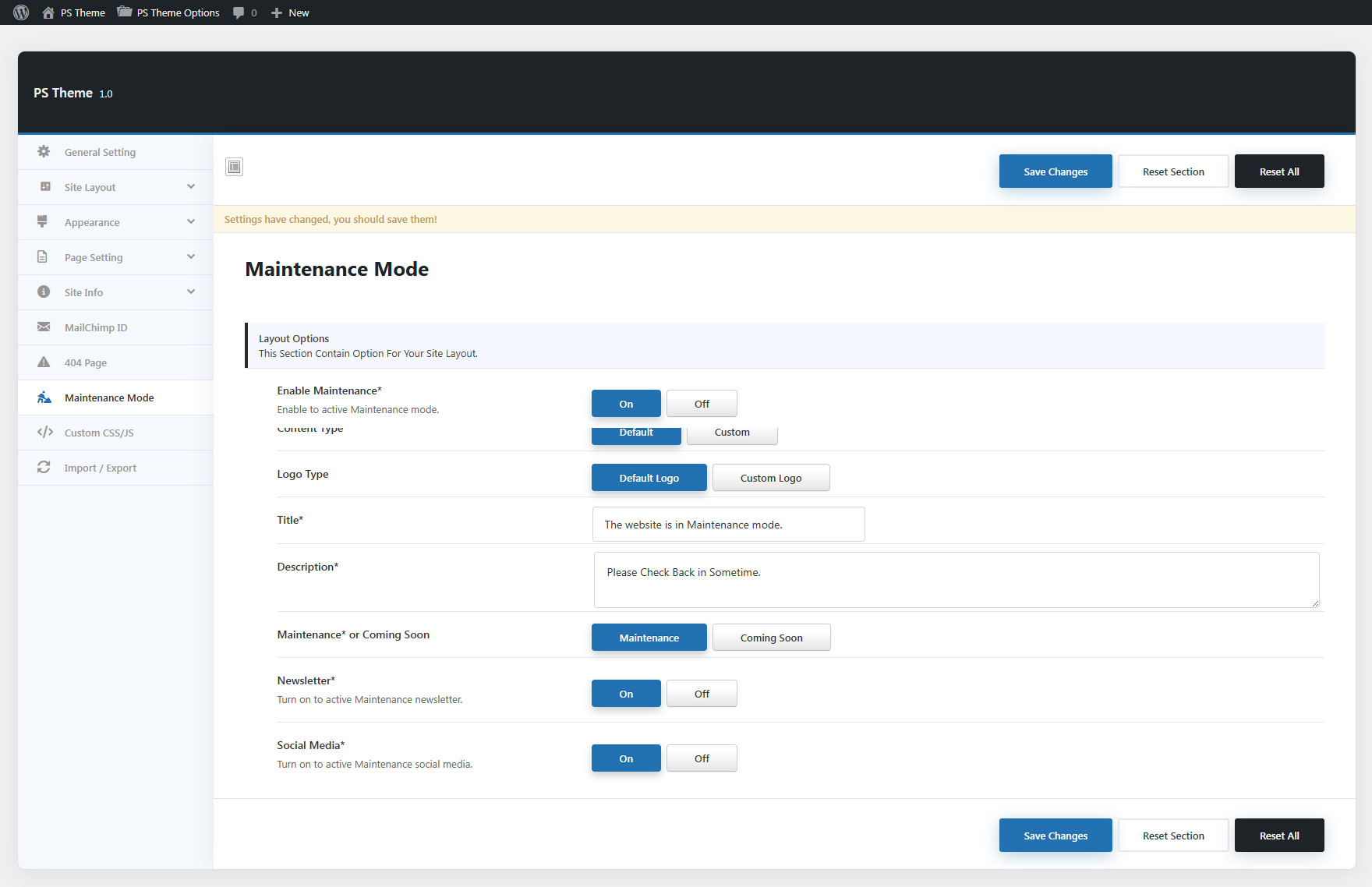Switch Newsletter to Off
Image resolution: width=1372 pixels, height=887 pixels.
coord(701,694)
